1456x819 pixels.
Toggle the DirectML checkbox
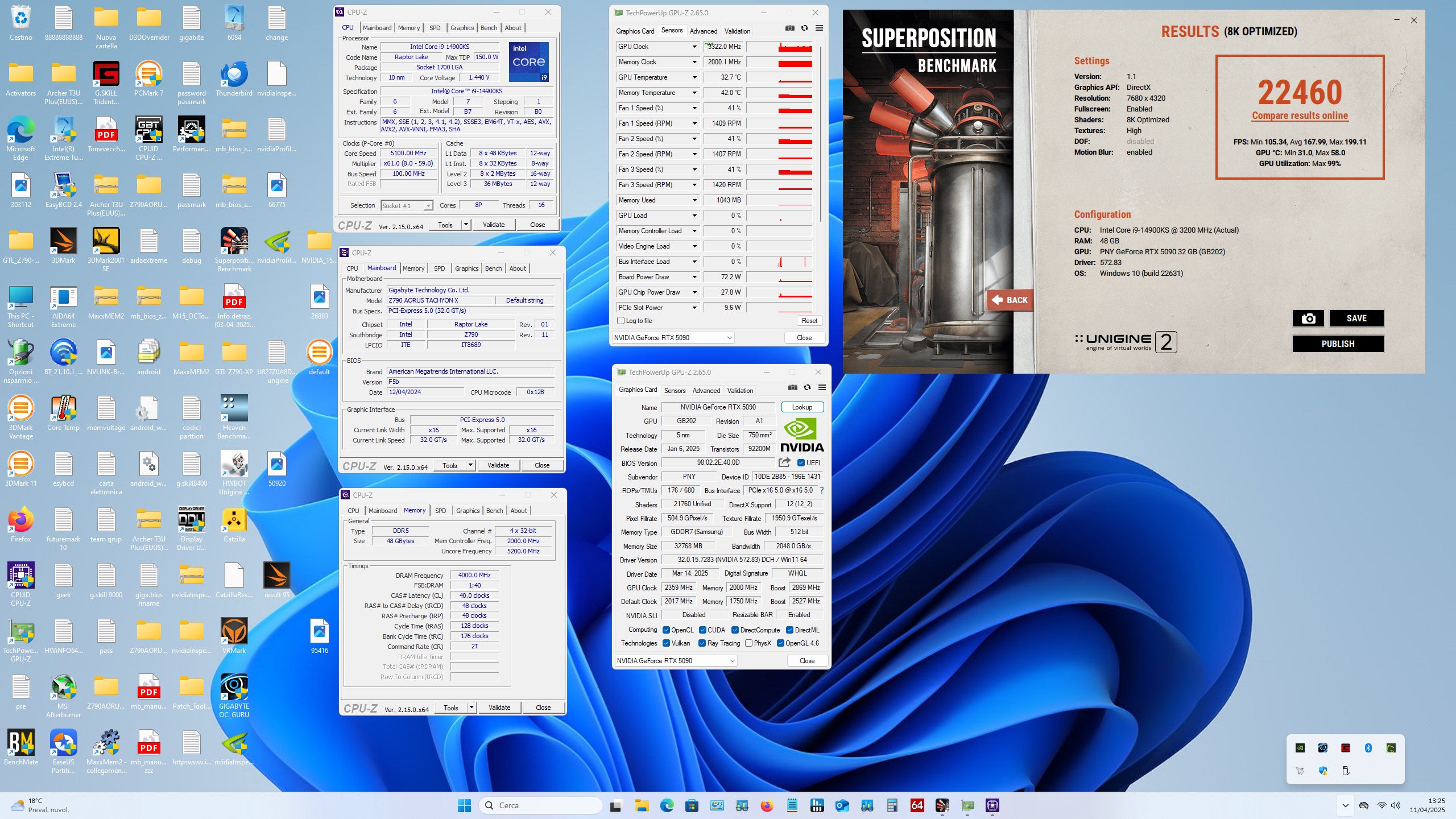click(789, 630)
